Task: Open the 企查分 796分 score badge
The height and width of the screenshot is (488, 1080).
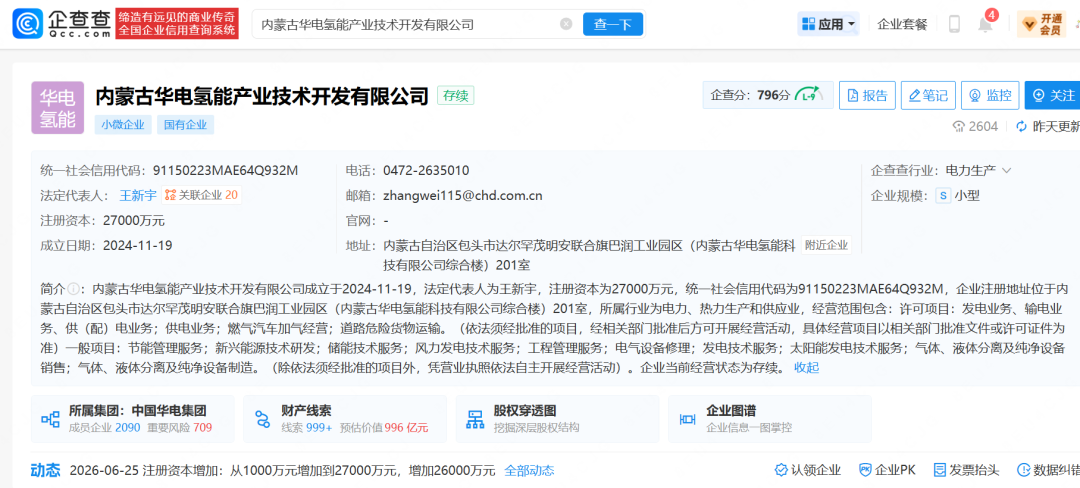Action: click(x=768, y=95)
